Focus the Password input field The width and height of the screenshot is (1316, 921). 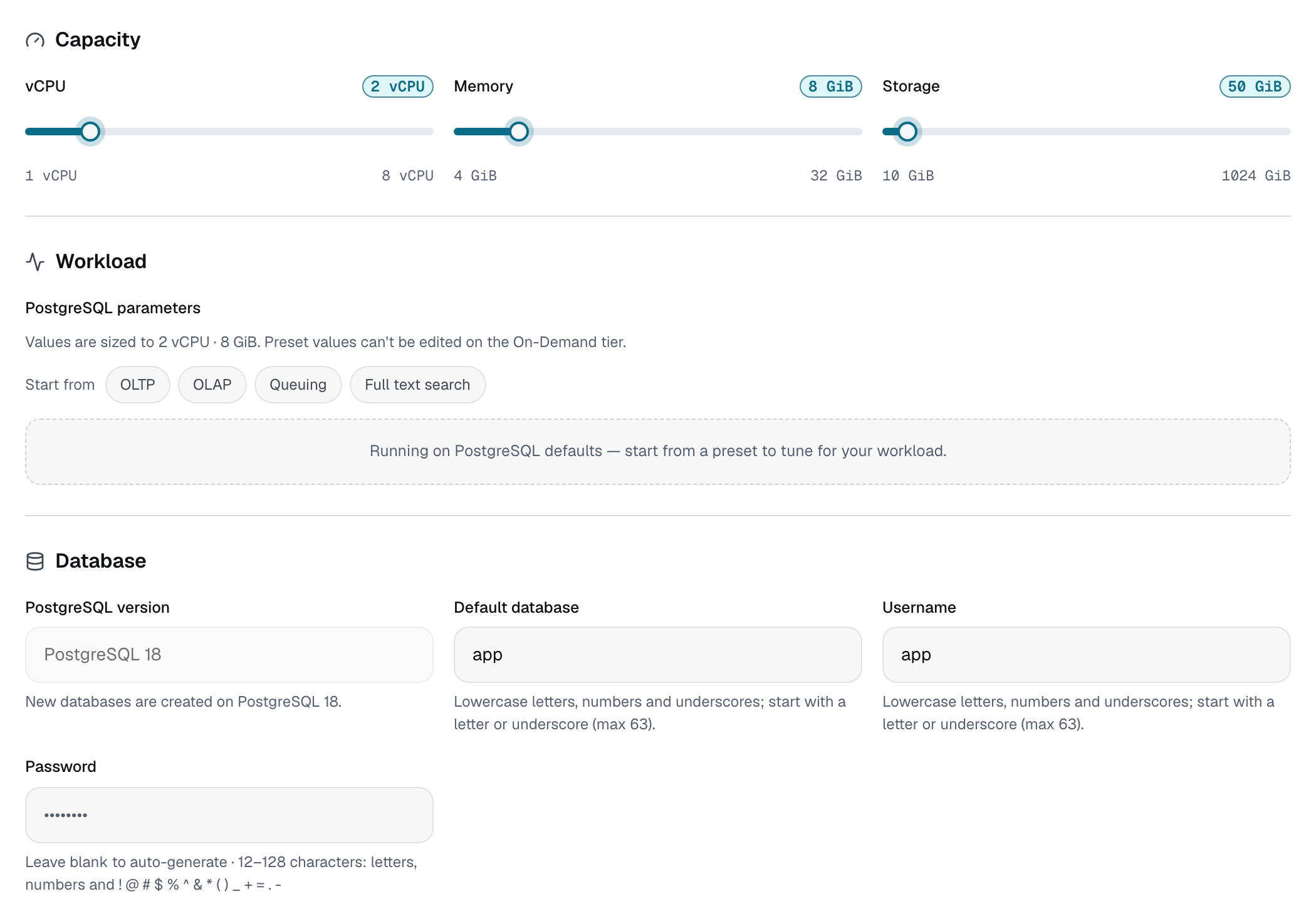point(229,815)
